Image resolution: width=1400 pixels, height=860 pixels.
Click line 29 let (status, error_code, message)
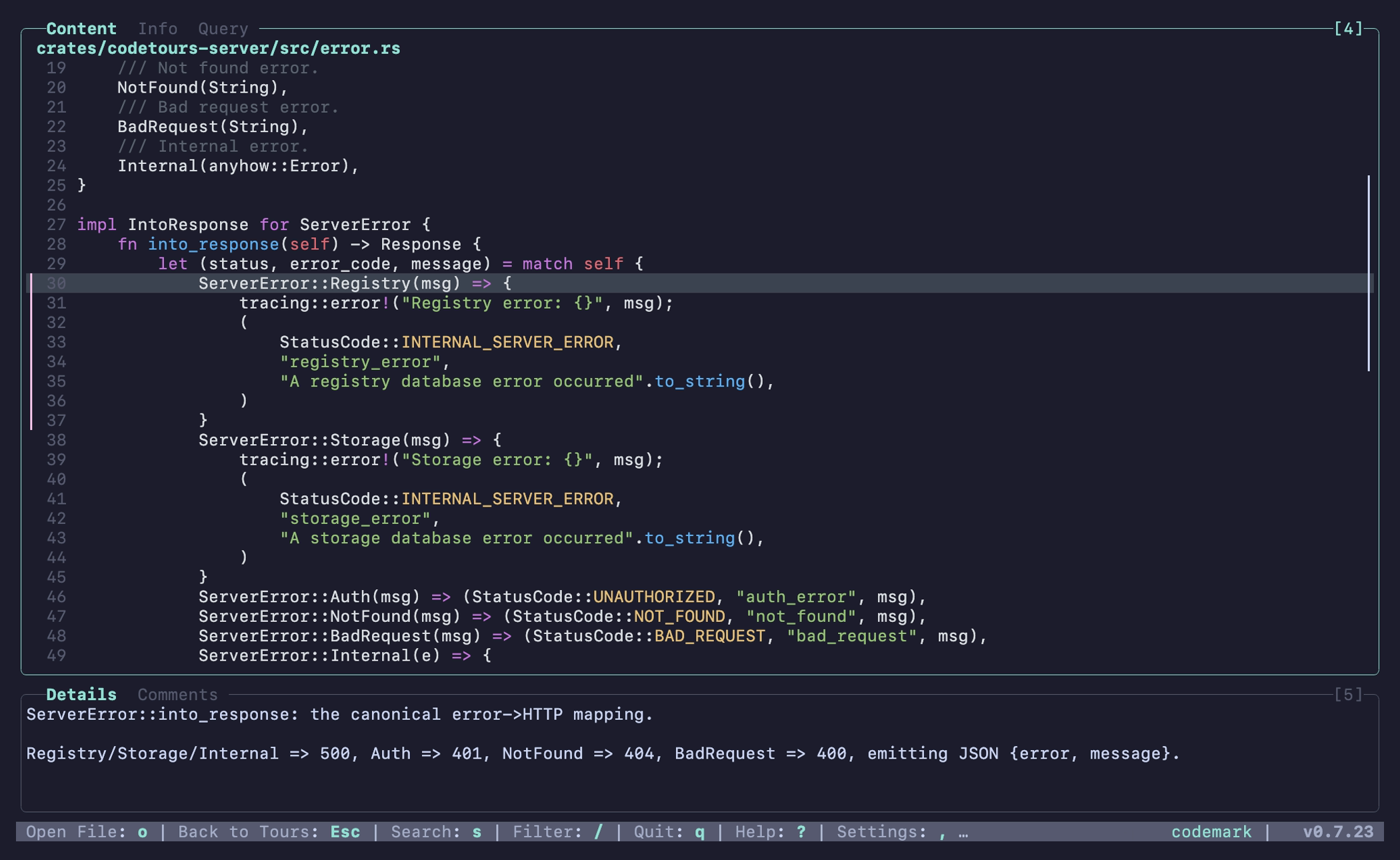[x=401, y=264]
